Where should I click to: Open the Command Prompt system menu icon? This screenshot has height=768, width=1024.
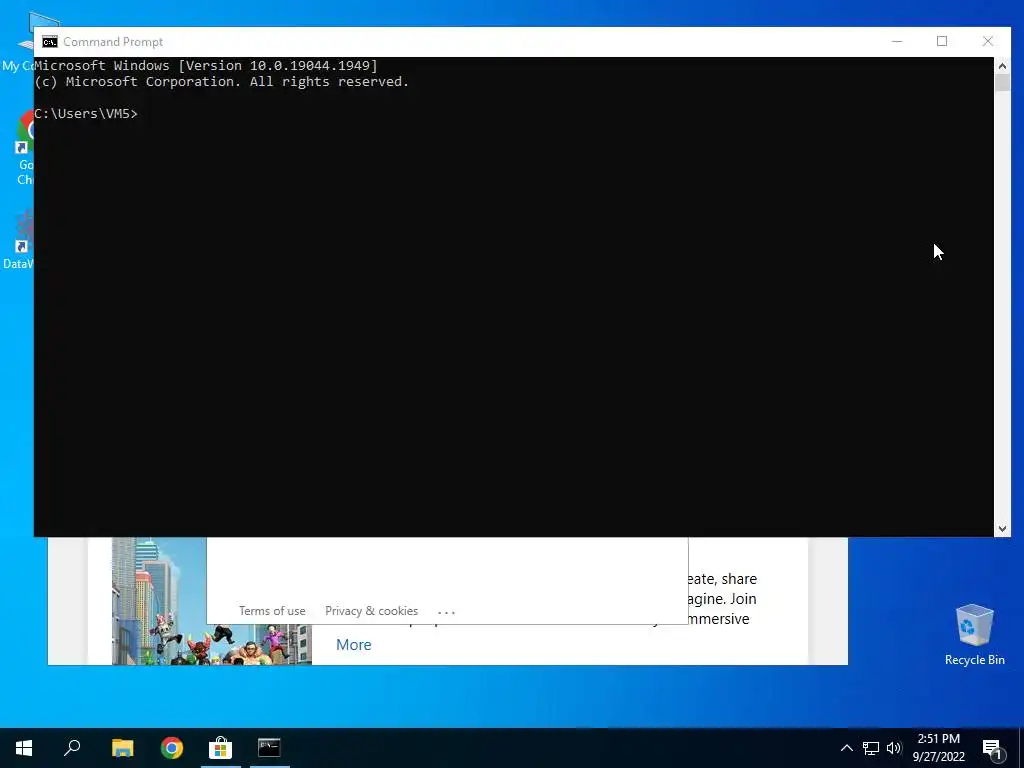[50, 42]
